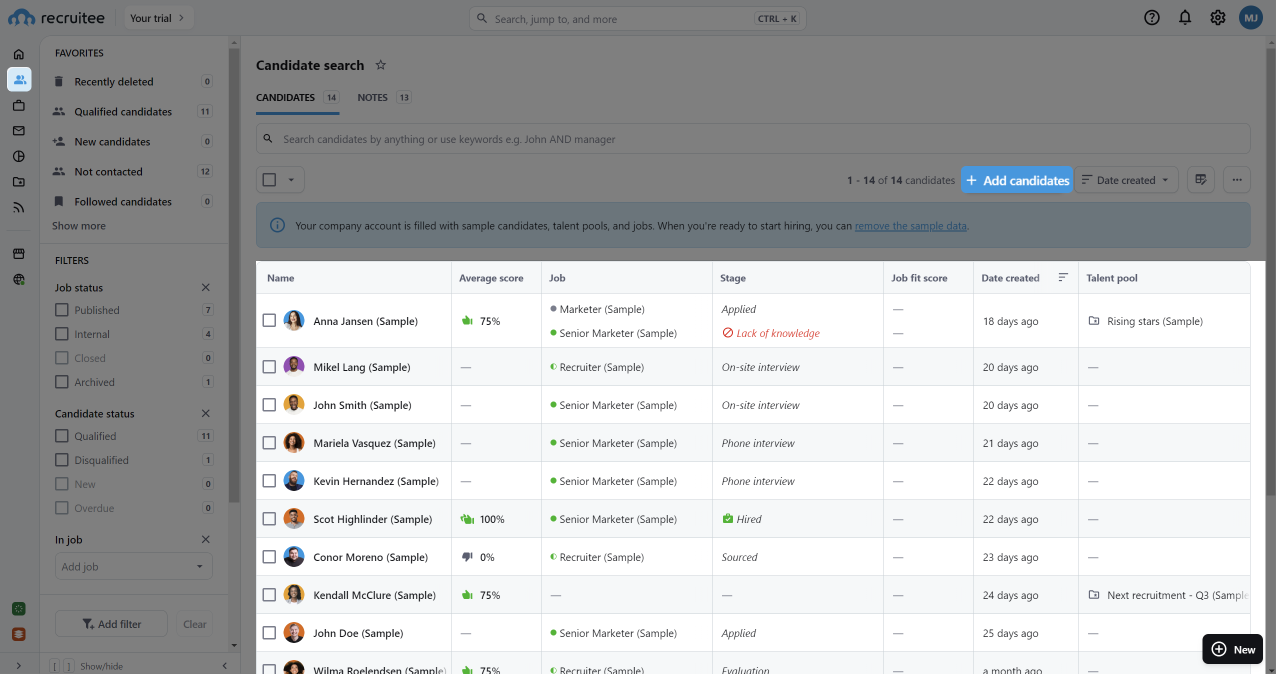Screen dimensions: 1276x674
Task: Check the Published job status filter
Action: 62,310
